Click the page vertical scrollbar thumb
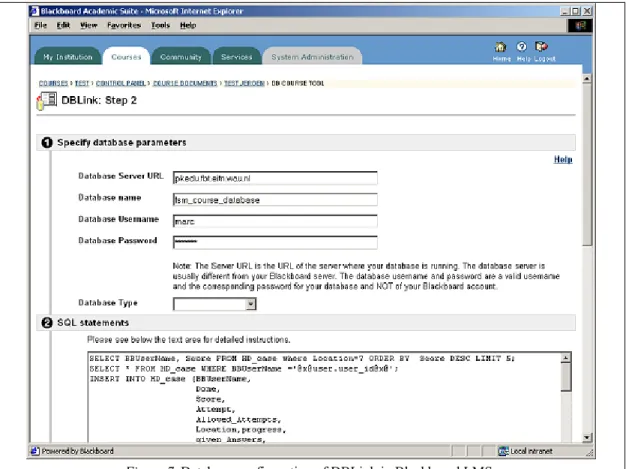 587,164
